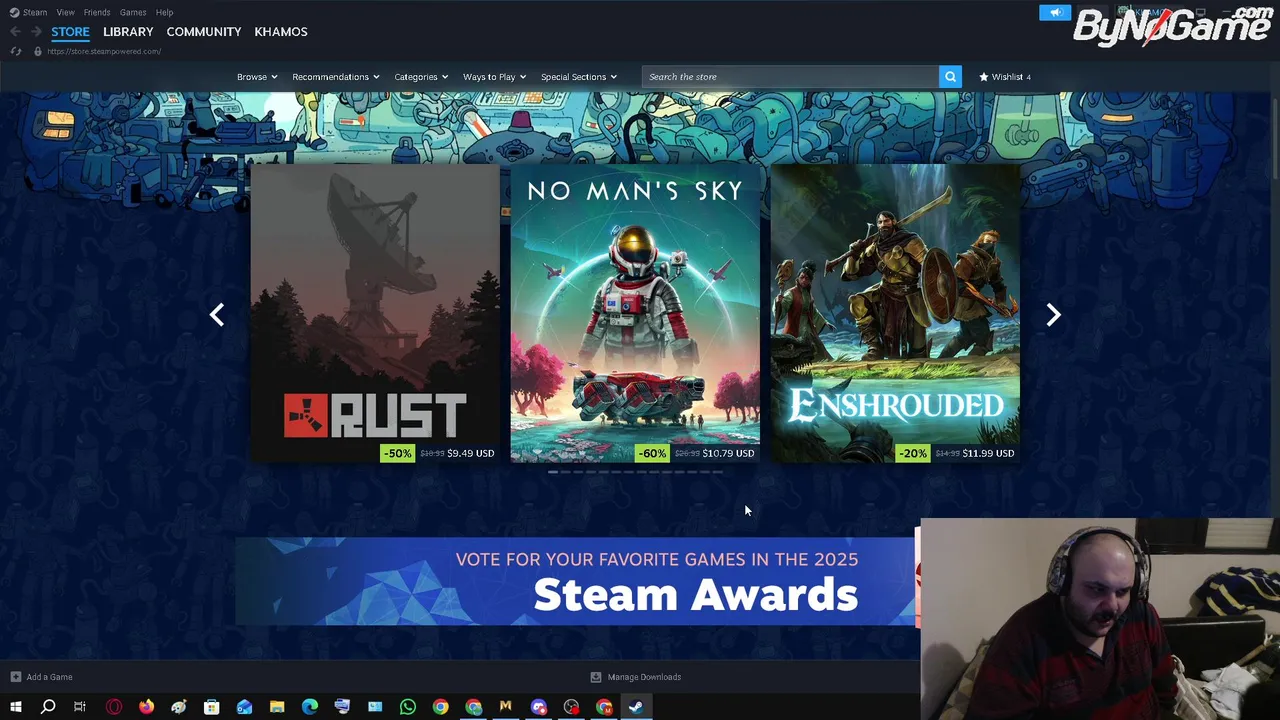Click the store URL address text
Image resolution: width=1280 pixels, height=720 pixels.
tap(104, 51)
